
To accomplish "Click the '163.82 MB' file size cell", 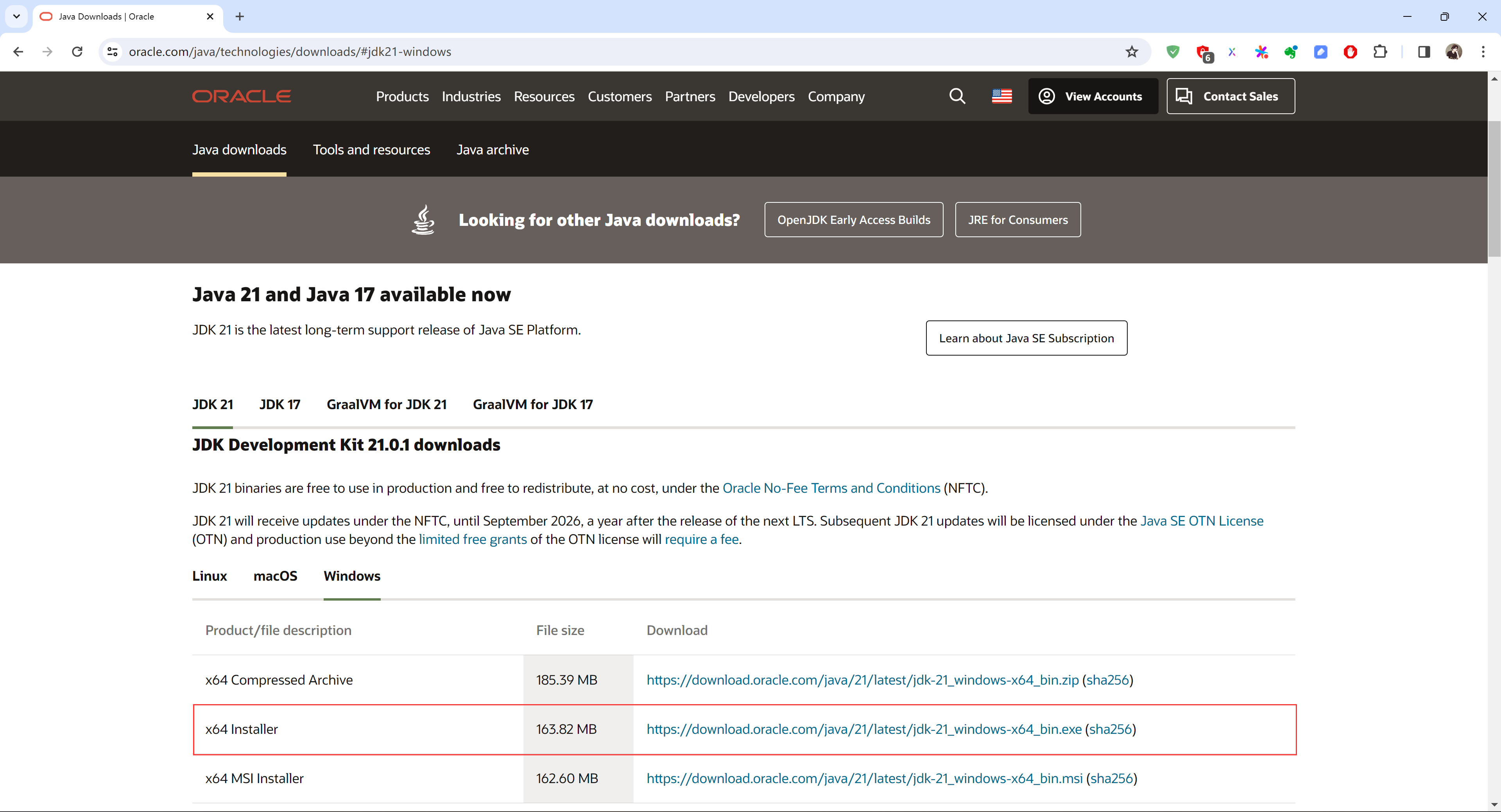I will [578, 729].
